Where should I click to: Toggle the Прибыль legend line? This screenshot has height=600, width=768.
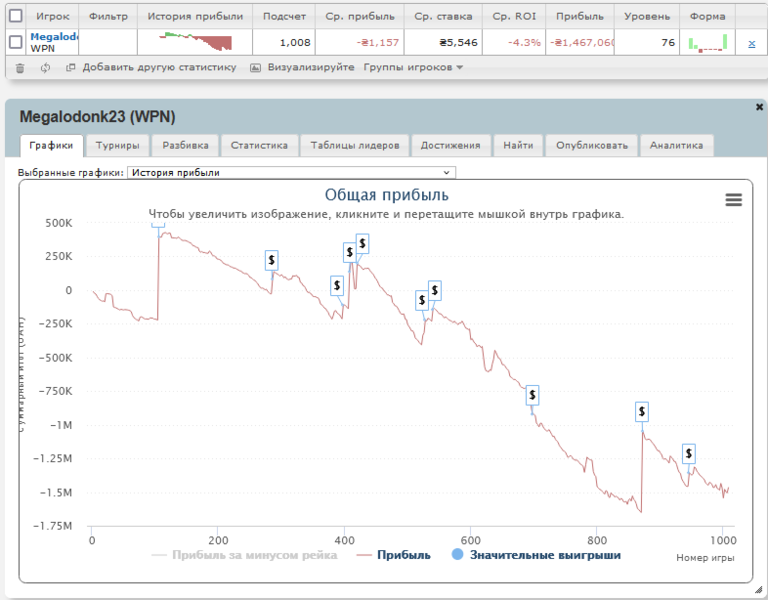pyautogui.click(x=394, y=555)
